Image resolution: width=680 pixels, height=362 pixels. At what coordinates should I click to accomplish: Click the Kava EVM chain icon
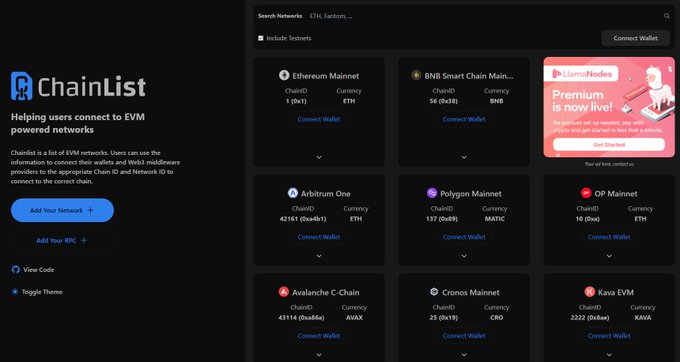[589, 292]
